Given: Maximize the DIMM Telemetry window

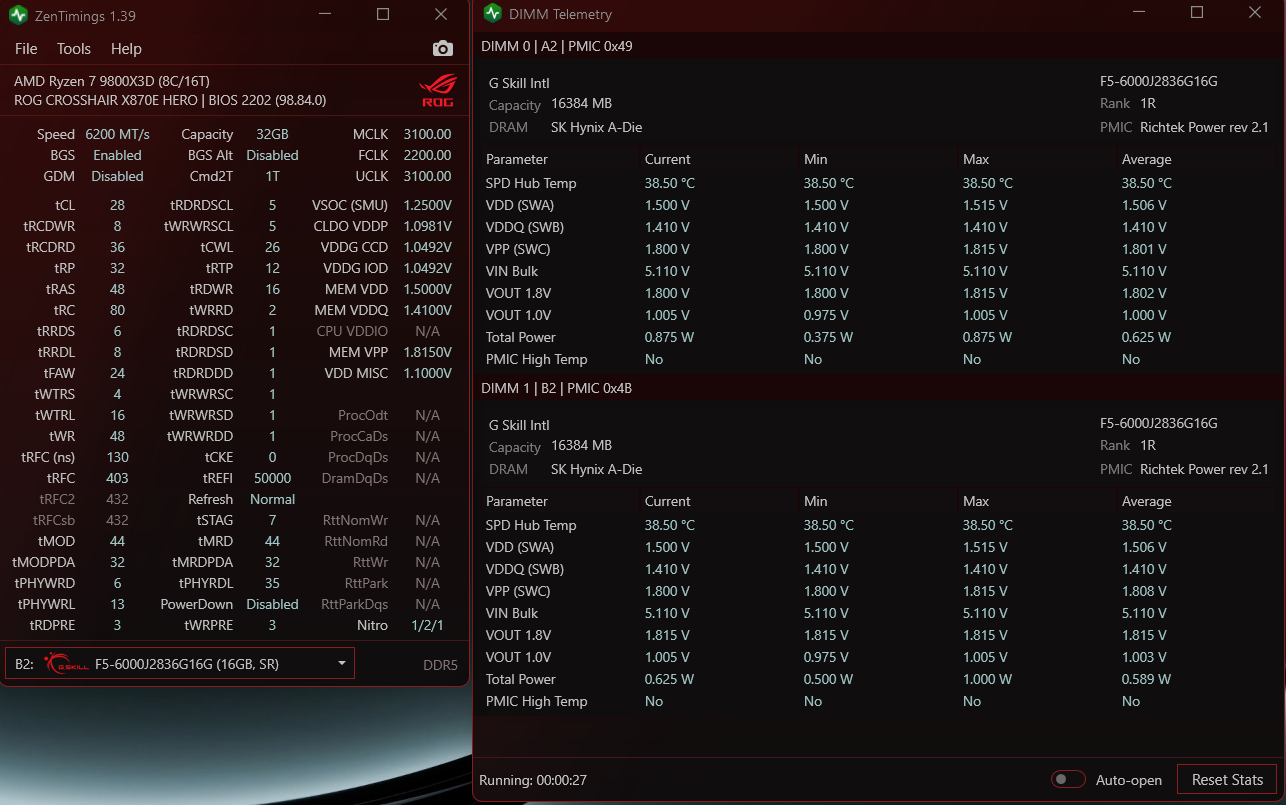Looking at the screenshot, I should coord(1197,13).
